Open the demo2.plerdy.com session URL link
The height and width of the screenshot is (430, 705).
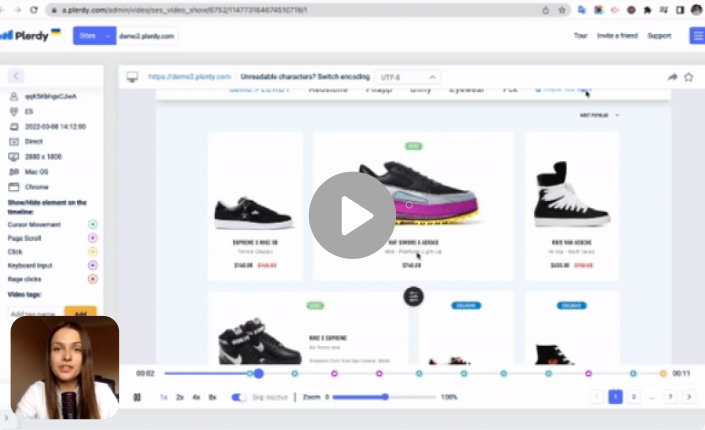tap(189, 77)
